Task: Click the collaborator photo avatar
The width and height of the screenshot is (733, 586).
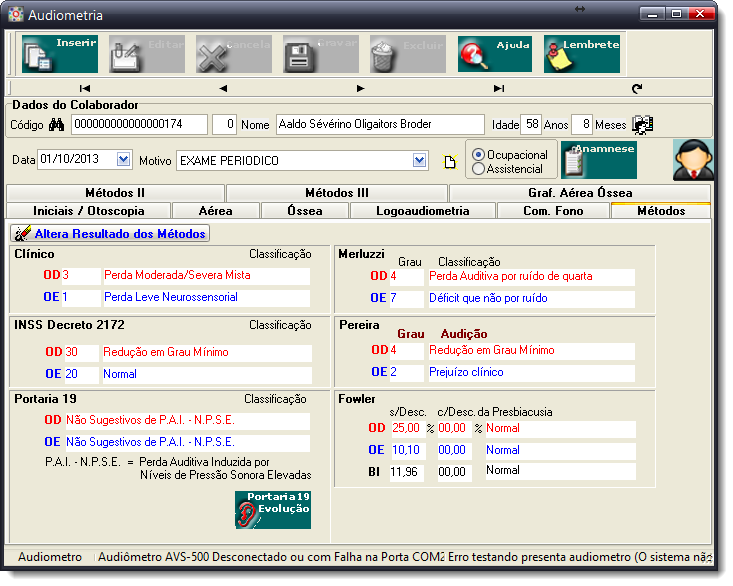Action: click(x=693, y=160)
